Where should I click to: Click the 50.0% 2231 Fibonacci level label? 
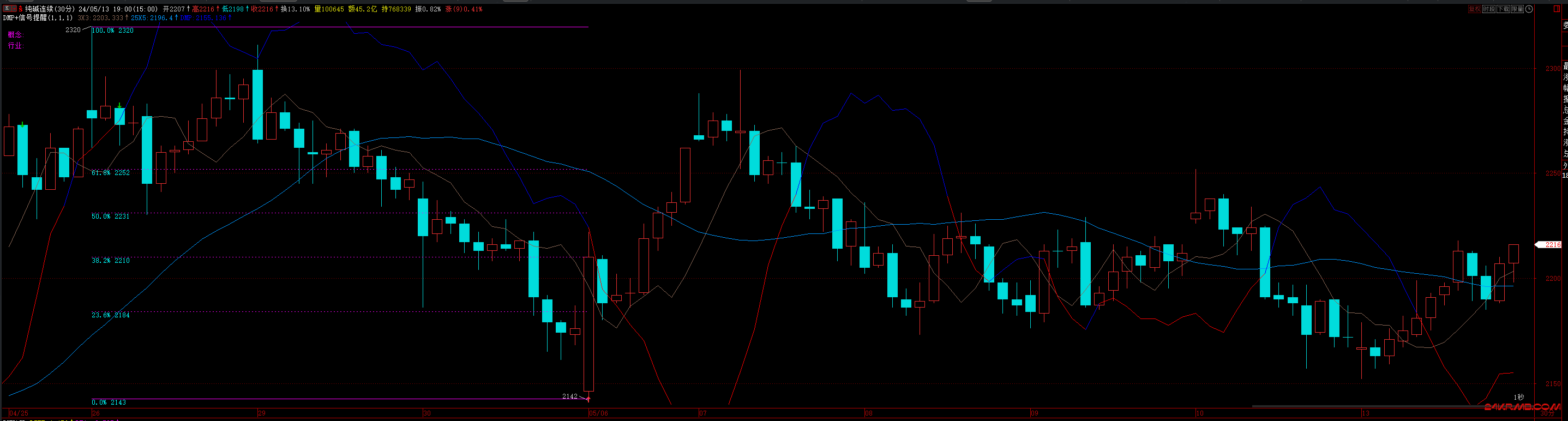point(111,216)
